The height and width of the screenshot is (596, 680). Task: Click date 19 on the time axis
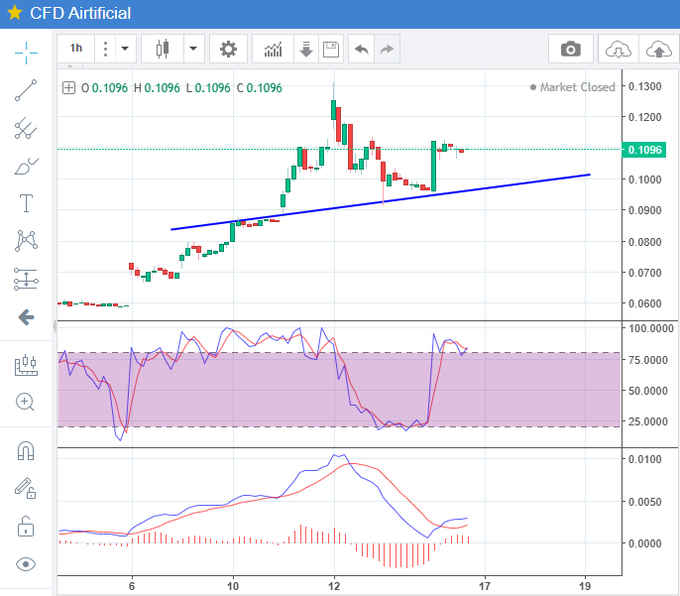[x=585, y=586]
